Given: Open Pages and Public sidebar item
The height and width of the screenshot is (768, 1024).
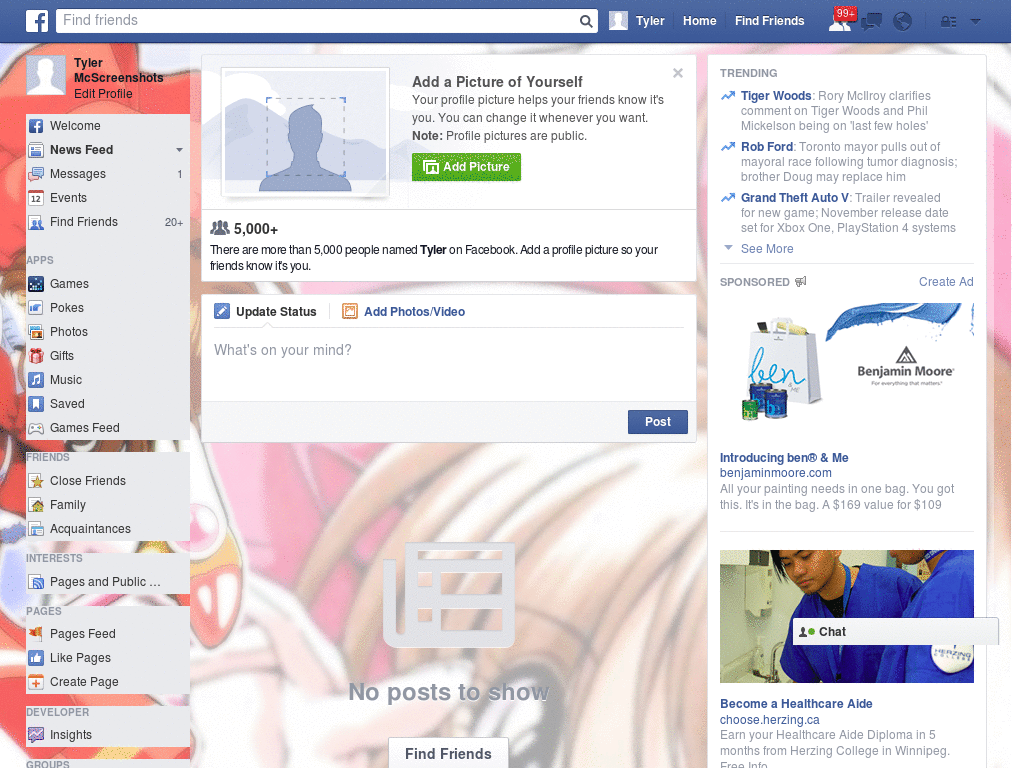Looking at the screenshot, I should point(105,582).
